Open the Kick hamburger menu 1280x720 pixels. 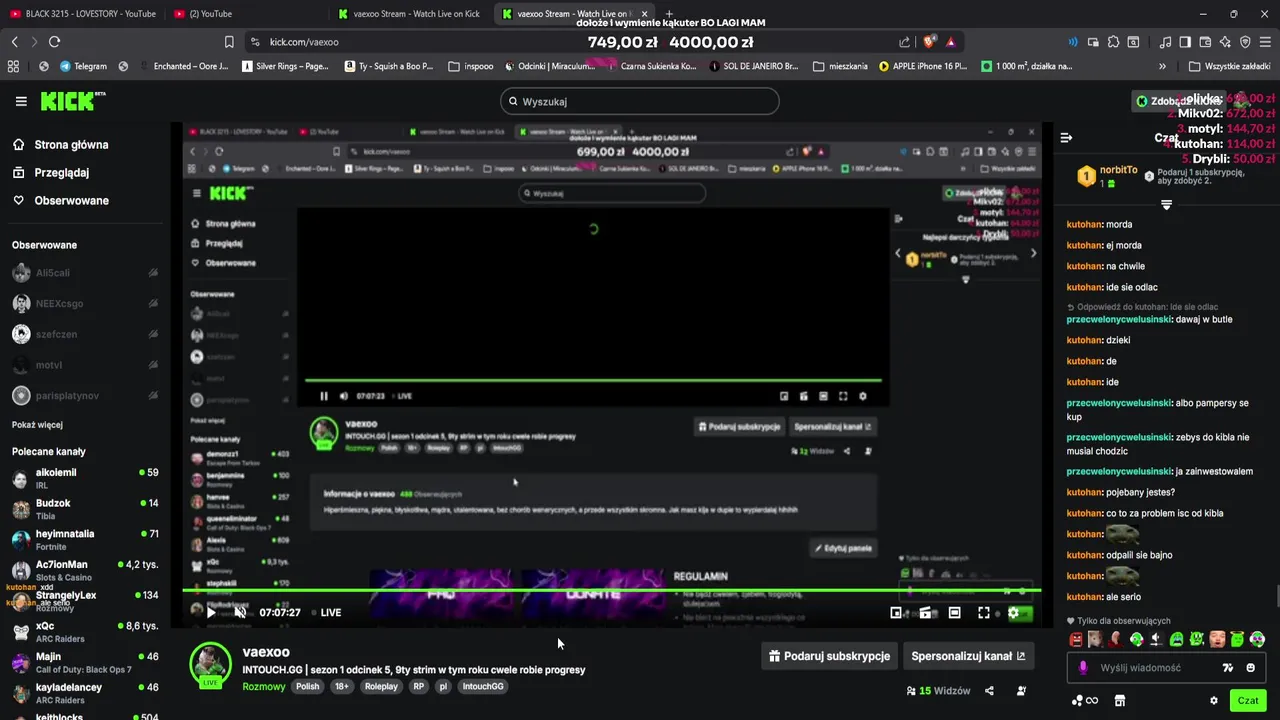tap(21, 101)
